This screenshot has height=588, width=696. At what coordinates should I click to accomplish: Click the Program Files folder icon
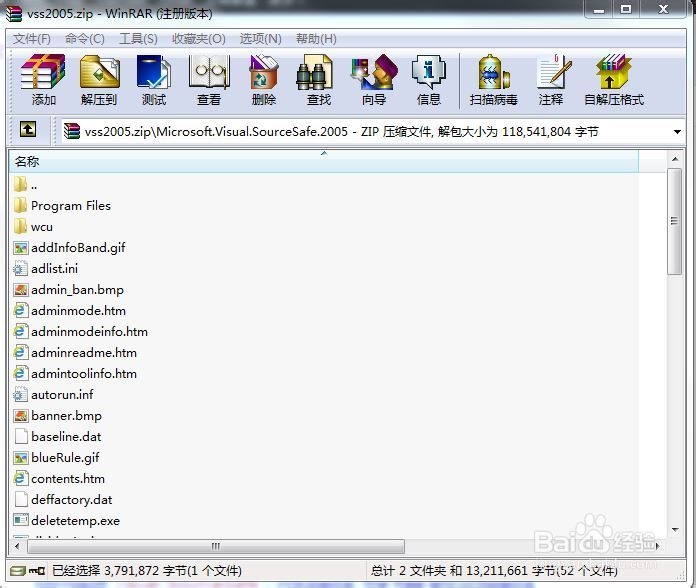20,205
